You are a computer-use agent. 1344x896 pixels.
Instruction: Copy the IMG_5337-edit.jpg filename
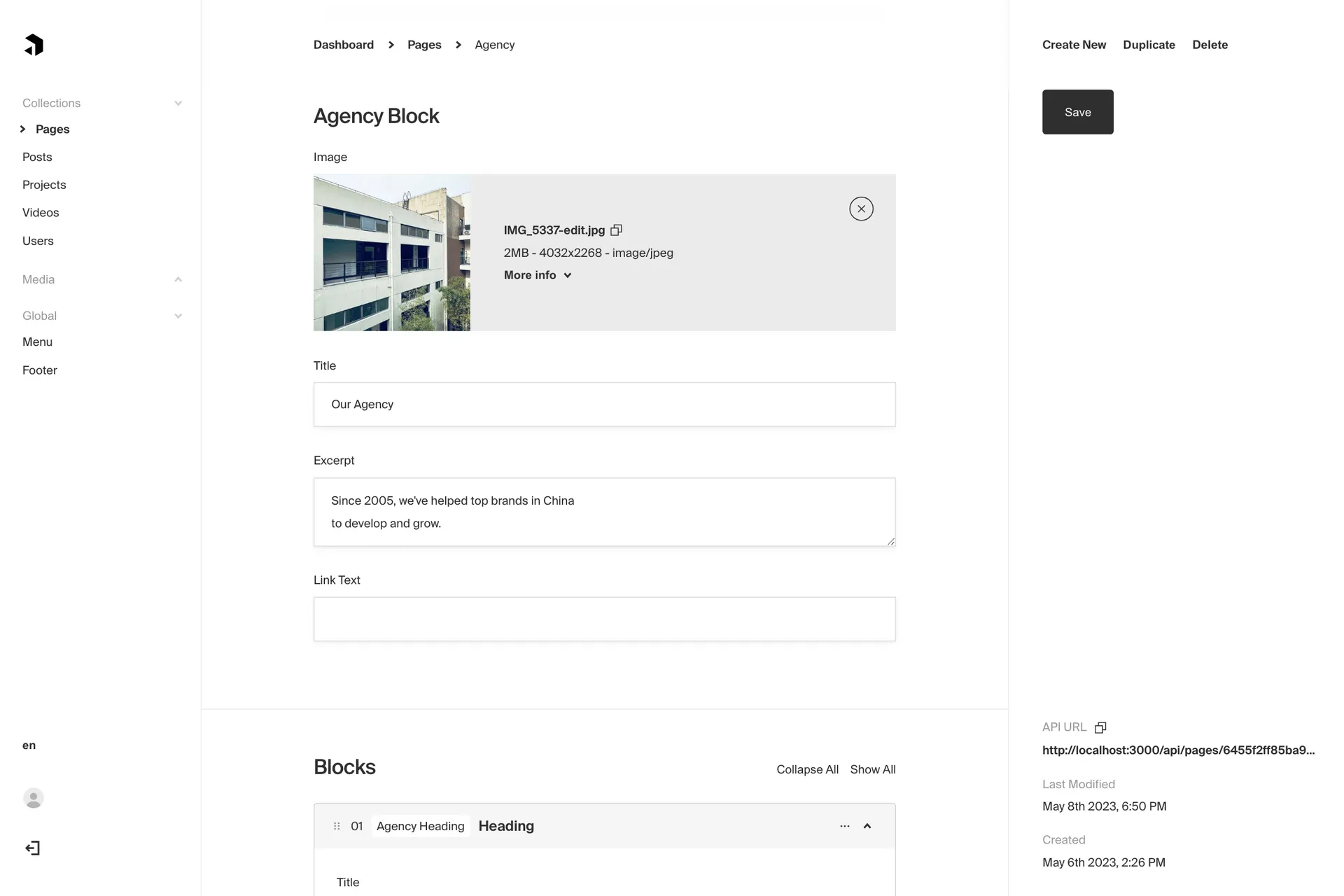tap(616, 230)
